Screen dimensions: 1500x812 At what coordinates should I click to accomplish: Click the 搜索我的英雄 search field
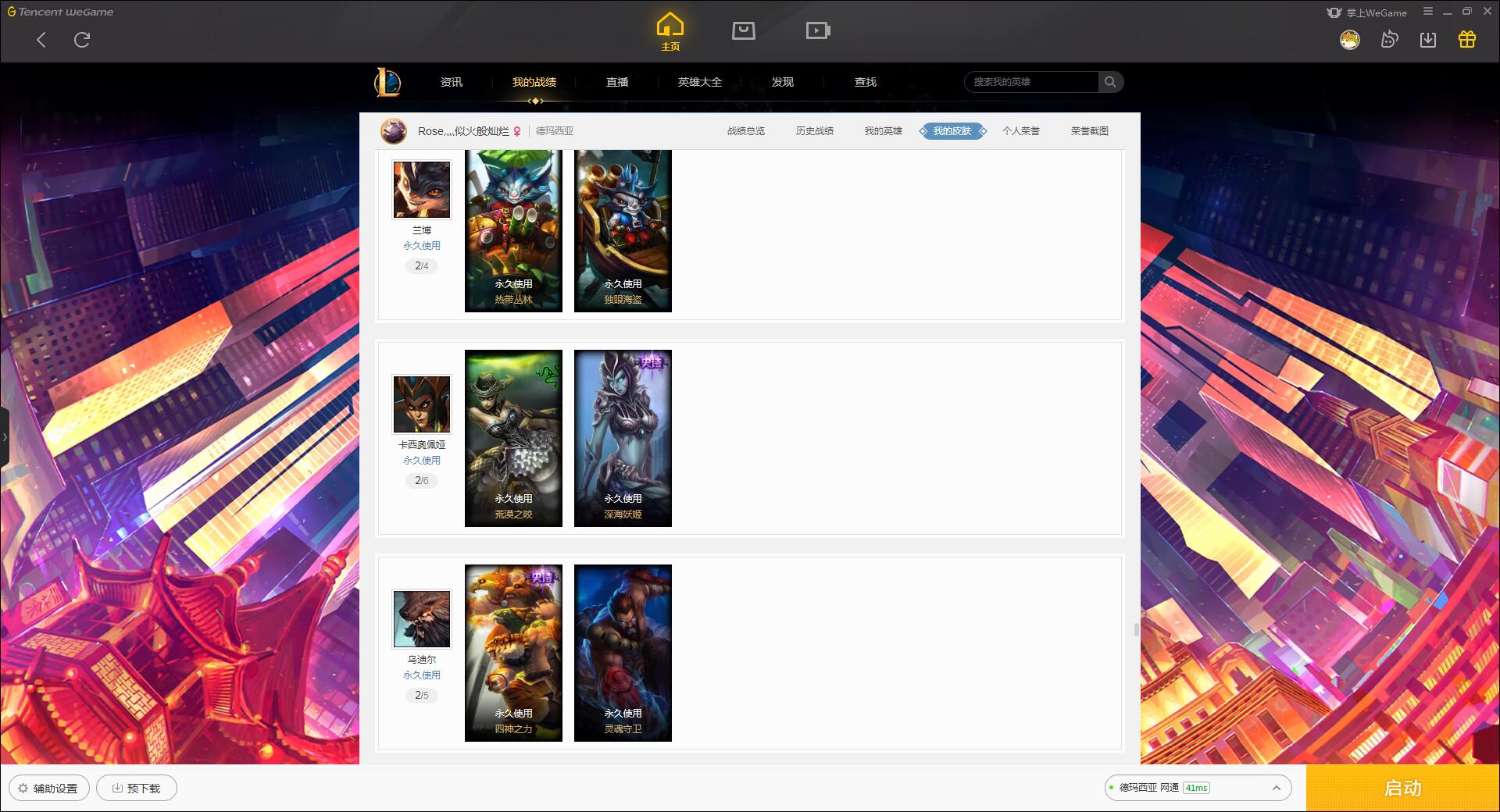pos(1032,82)
